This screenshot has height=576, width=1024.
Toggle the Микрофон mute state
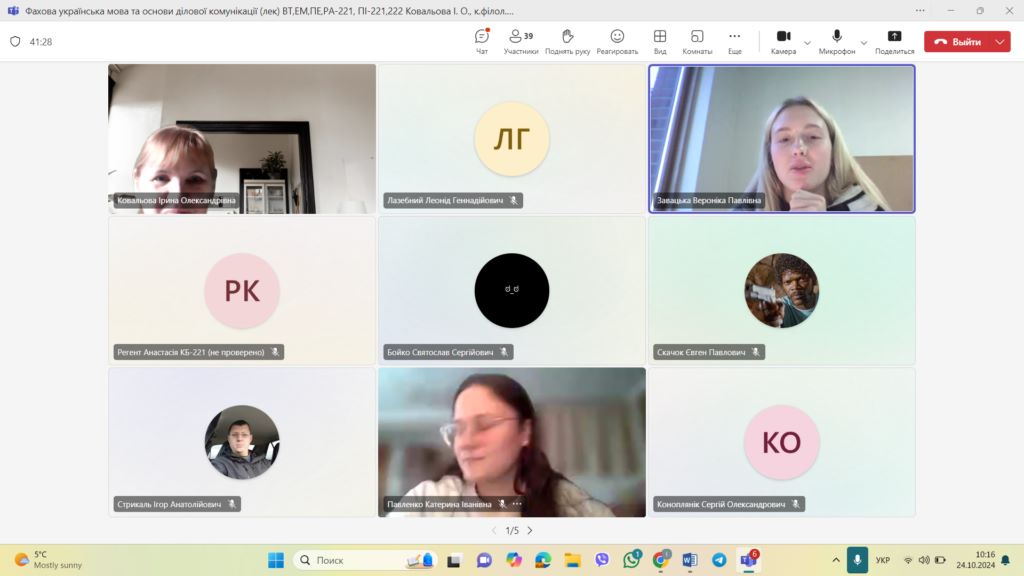click(x=837, y=41)
